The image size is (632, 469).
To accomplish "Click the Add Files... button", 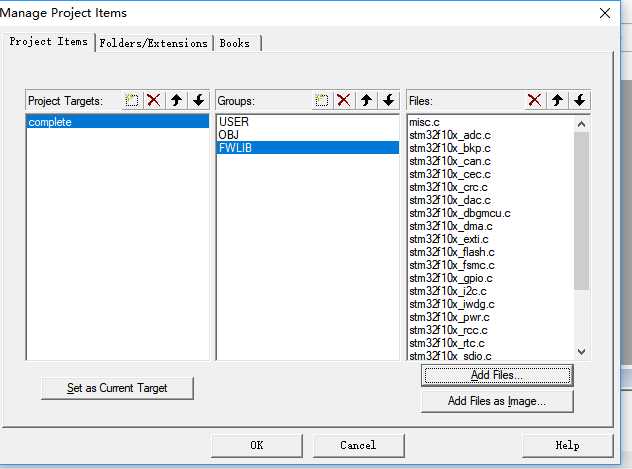I will (x=497, y=375).
